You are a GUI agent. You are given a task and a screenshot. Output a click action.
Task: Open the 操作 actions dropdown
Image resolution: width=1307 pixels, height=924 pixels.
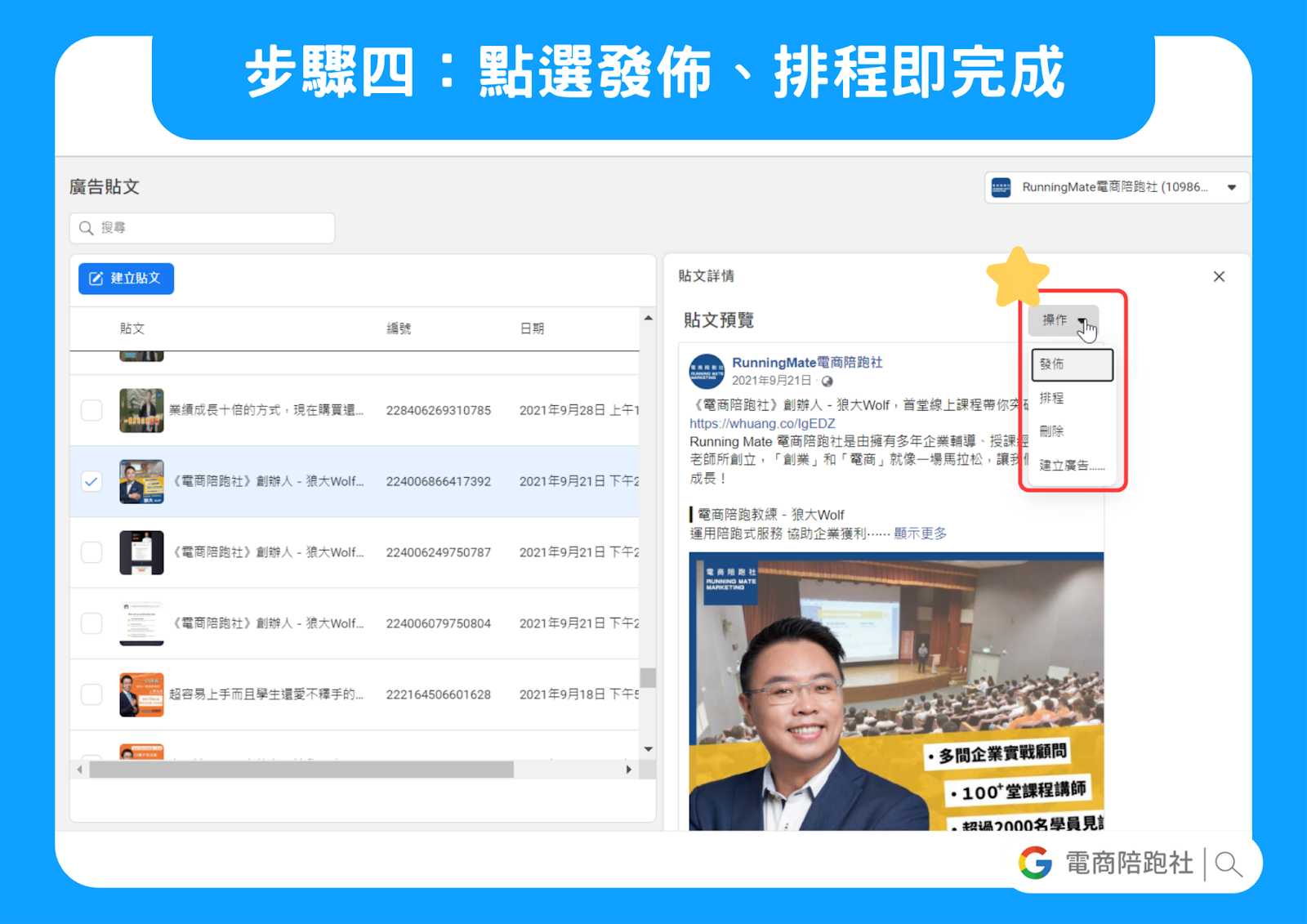pos(1063,320)
